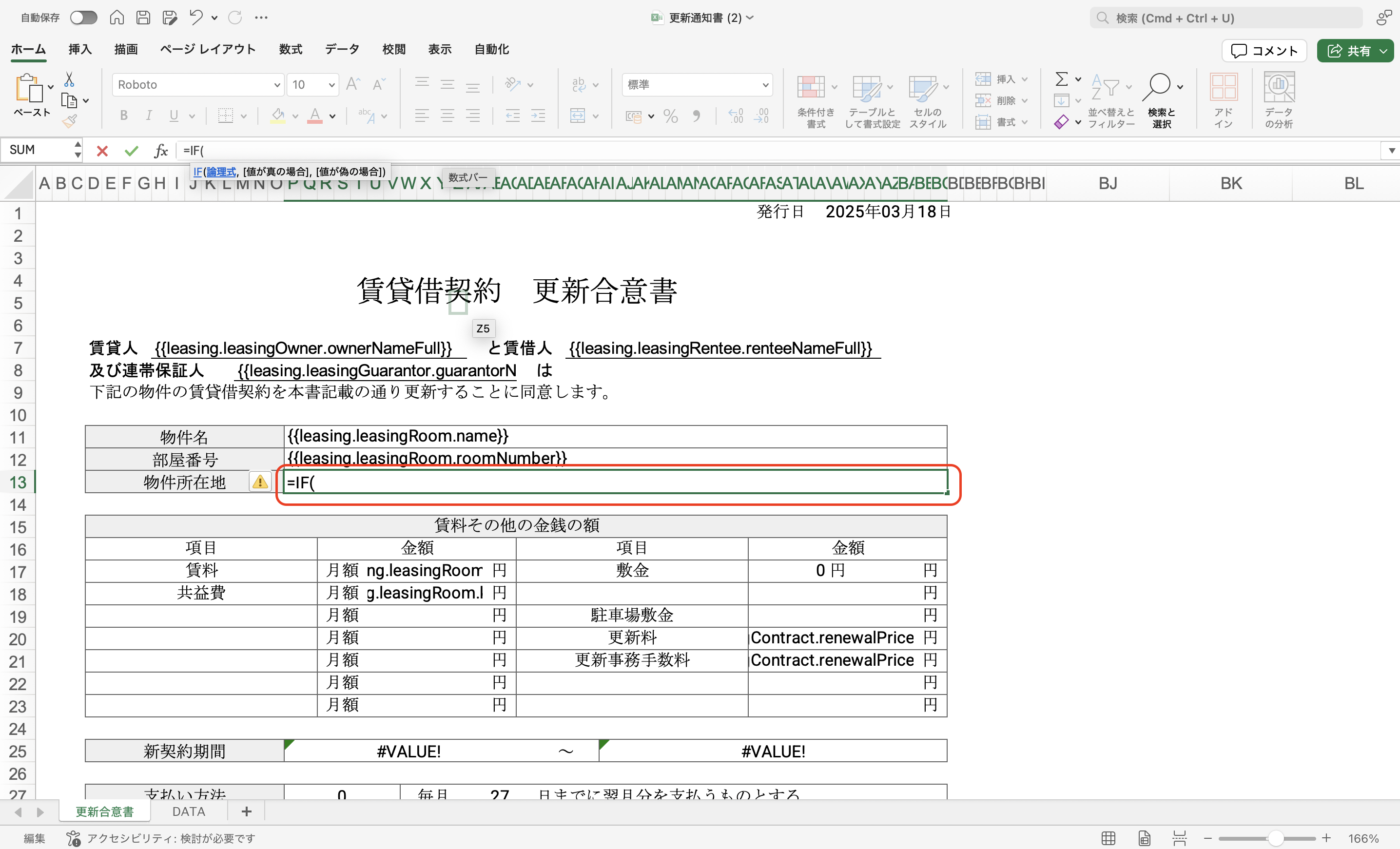Click the Format Painter brush icon

[x=69, y=121]
